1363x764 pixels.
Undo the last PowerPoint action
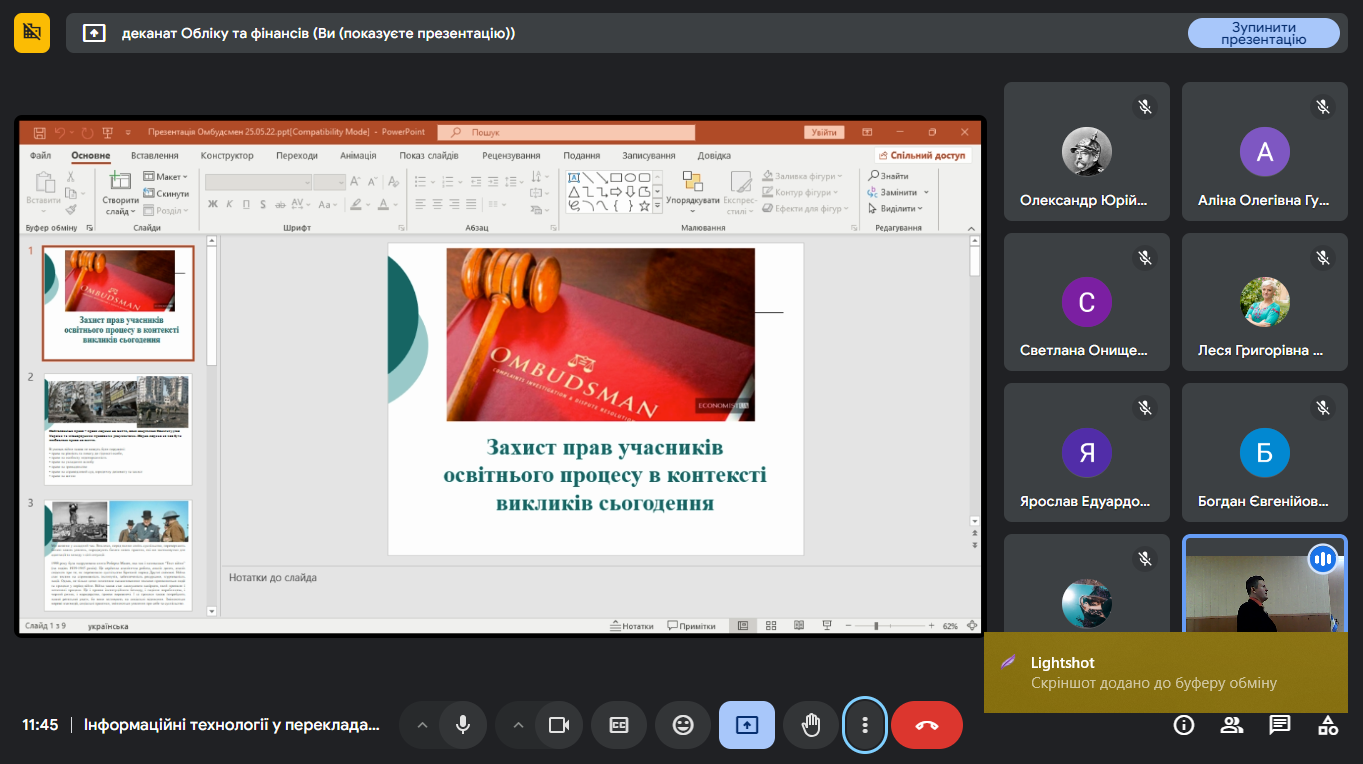(x=61, y=132)
